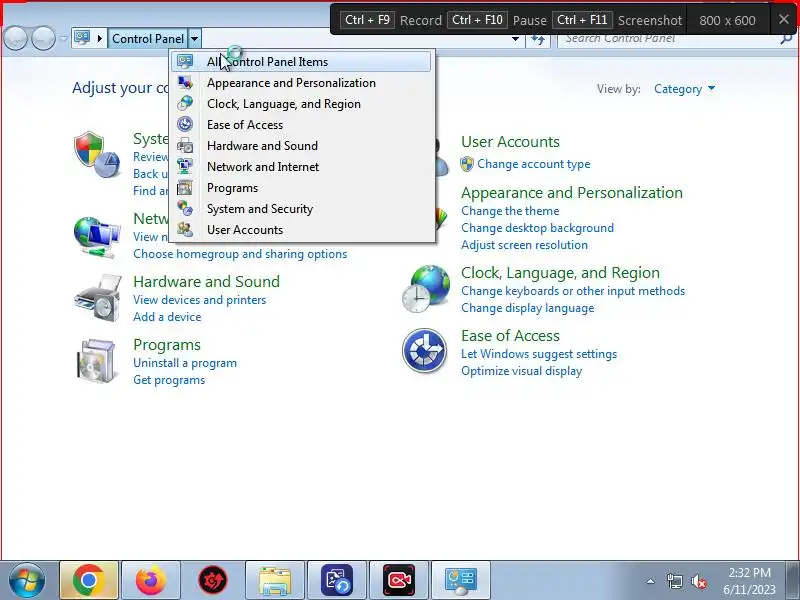
Task: Click the Forward navigation button
Action: coord(43,38)
